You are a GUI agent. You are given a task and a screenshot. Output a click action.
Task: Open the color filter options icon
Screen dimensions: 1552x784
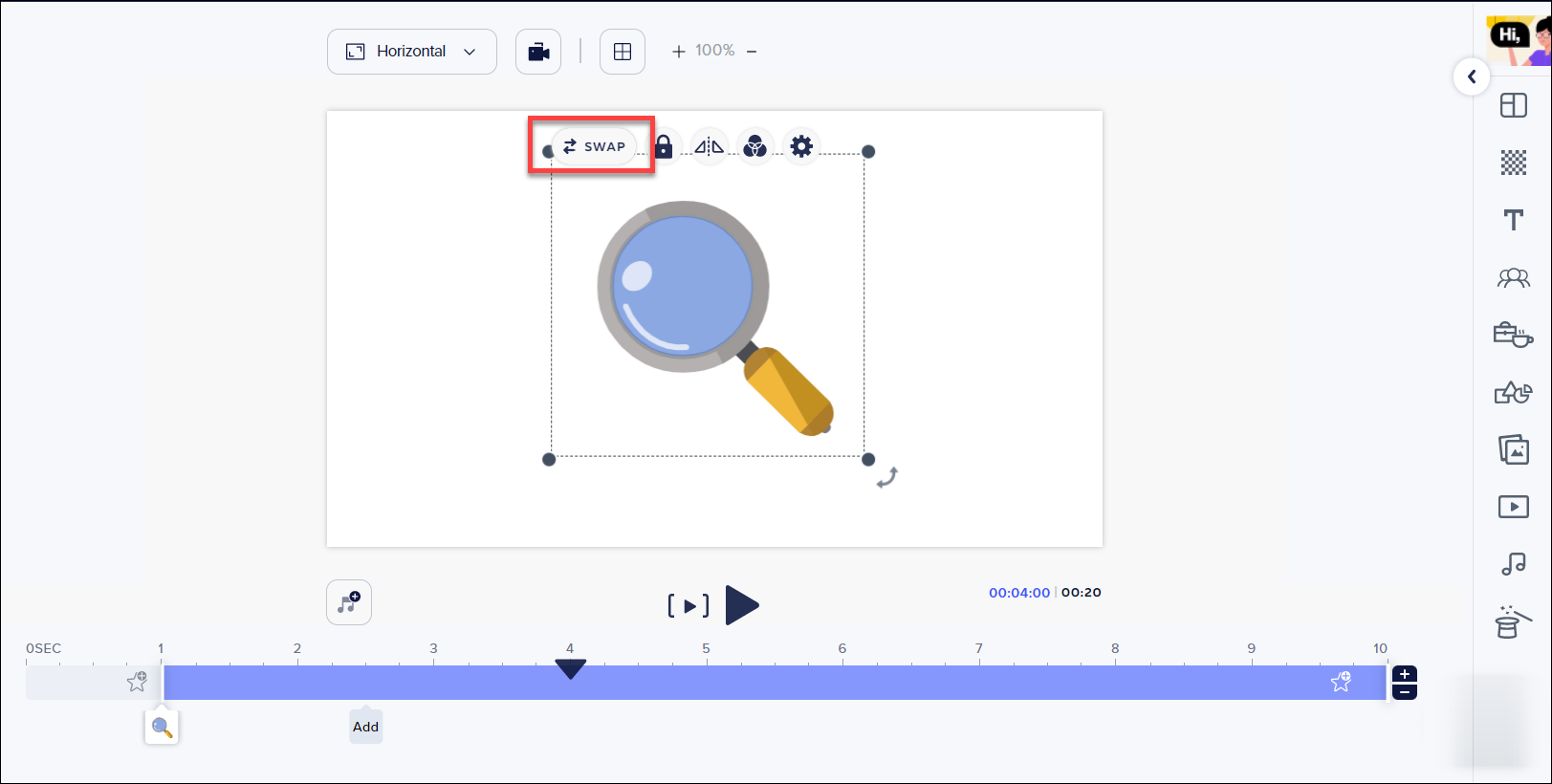pyautogui.click(x=755, y=146)
